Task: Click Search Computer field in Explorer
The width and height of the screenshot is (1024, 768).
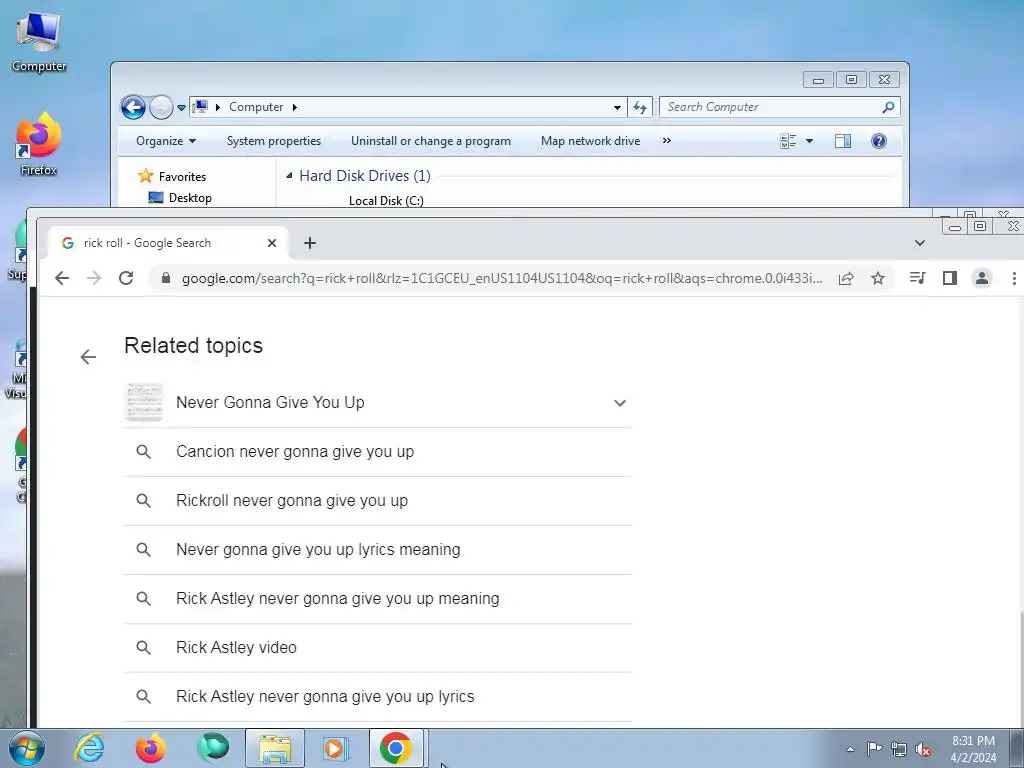Action: pyautogui.click(x=780, y=107)
